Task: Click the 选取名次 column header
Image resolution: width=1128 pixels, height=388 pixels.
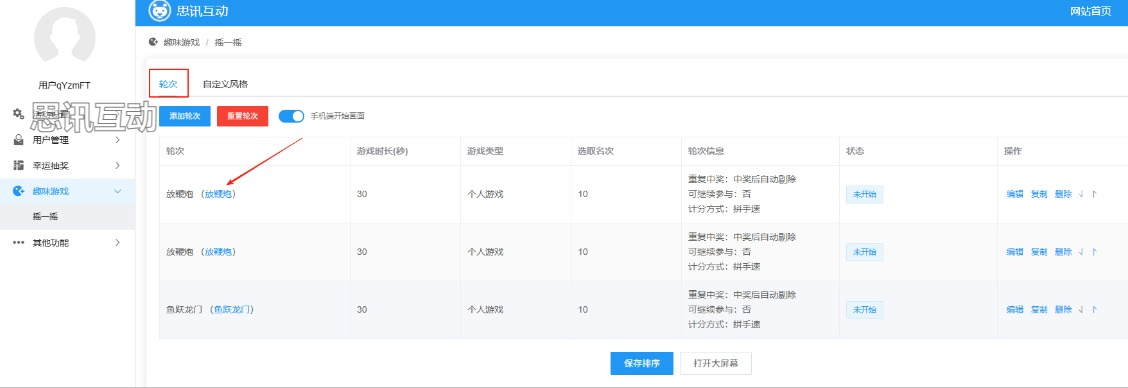Action: point(595,152)
